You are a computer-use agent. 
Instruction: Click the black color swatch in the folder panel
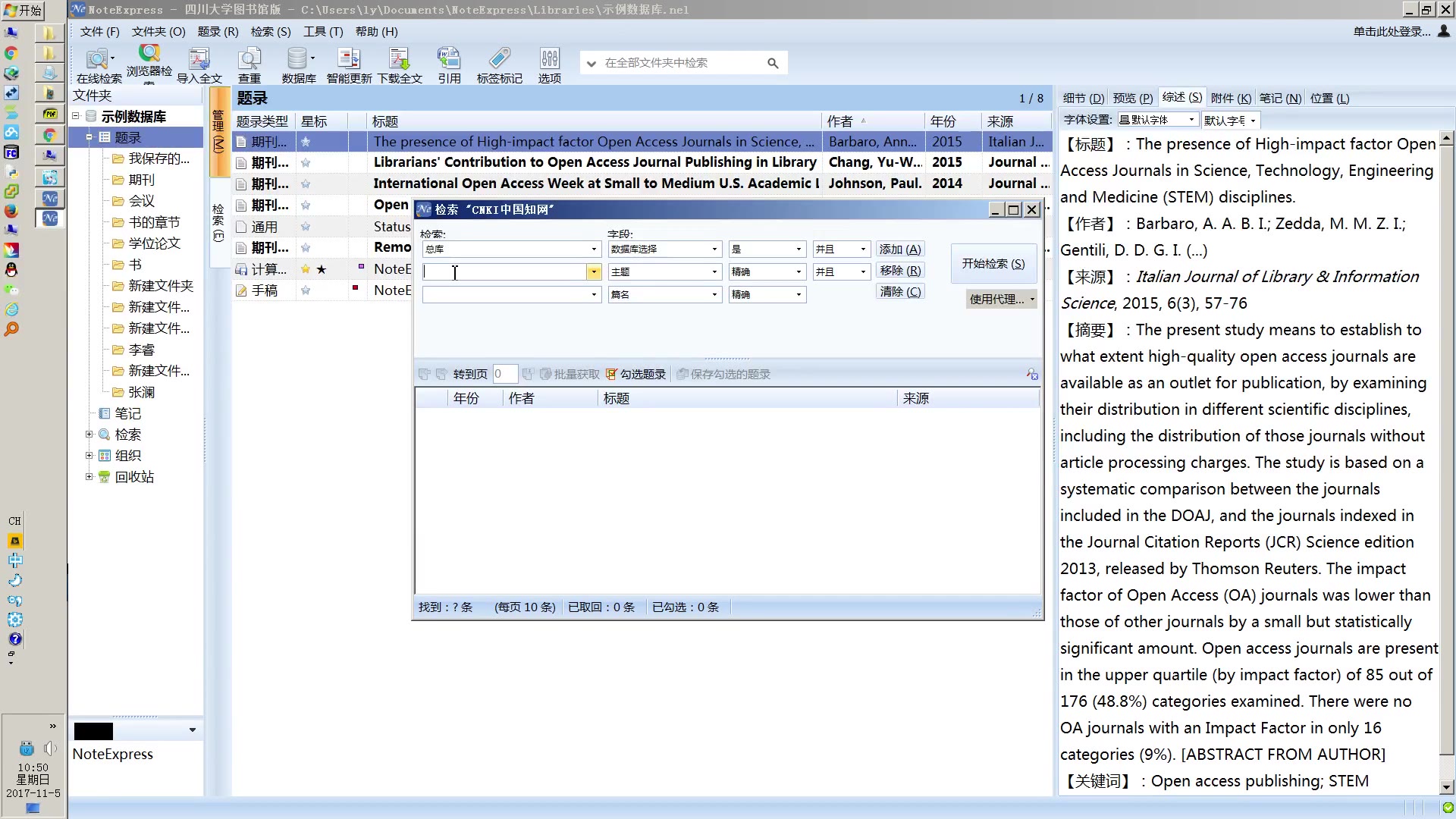point(93,731)
